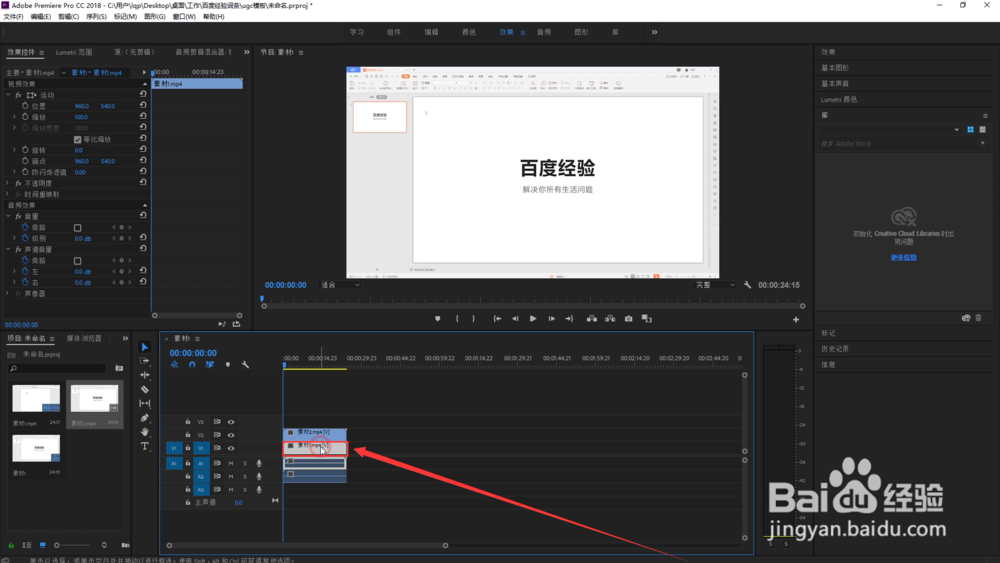Click the Lift button in program monitor
1000x563 pixels.
[x=592, y=319]
